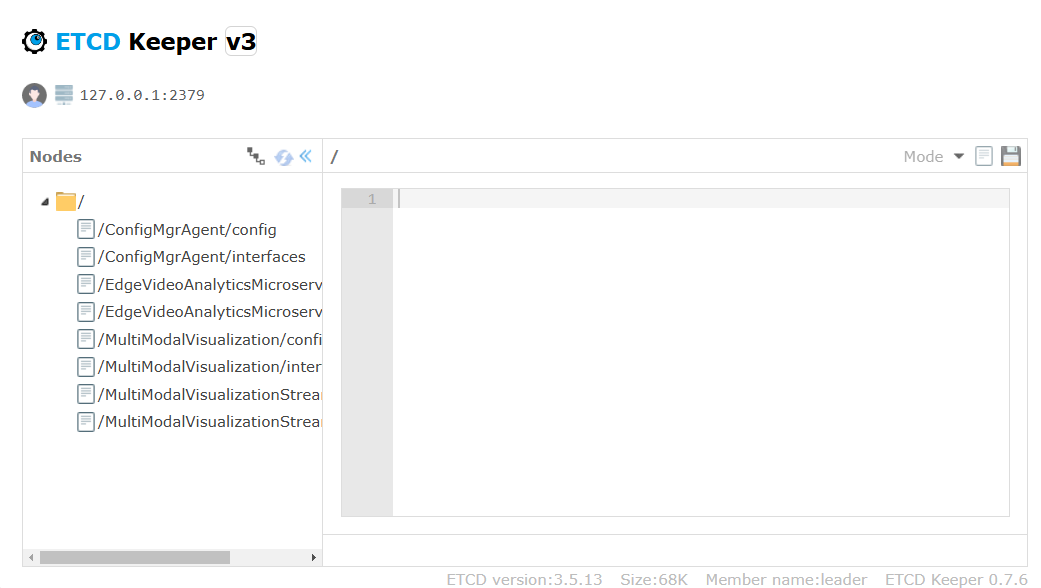Click the line number 1 gutter
Screen dimensions: 1041x588
[367, 198]
